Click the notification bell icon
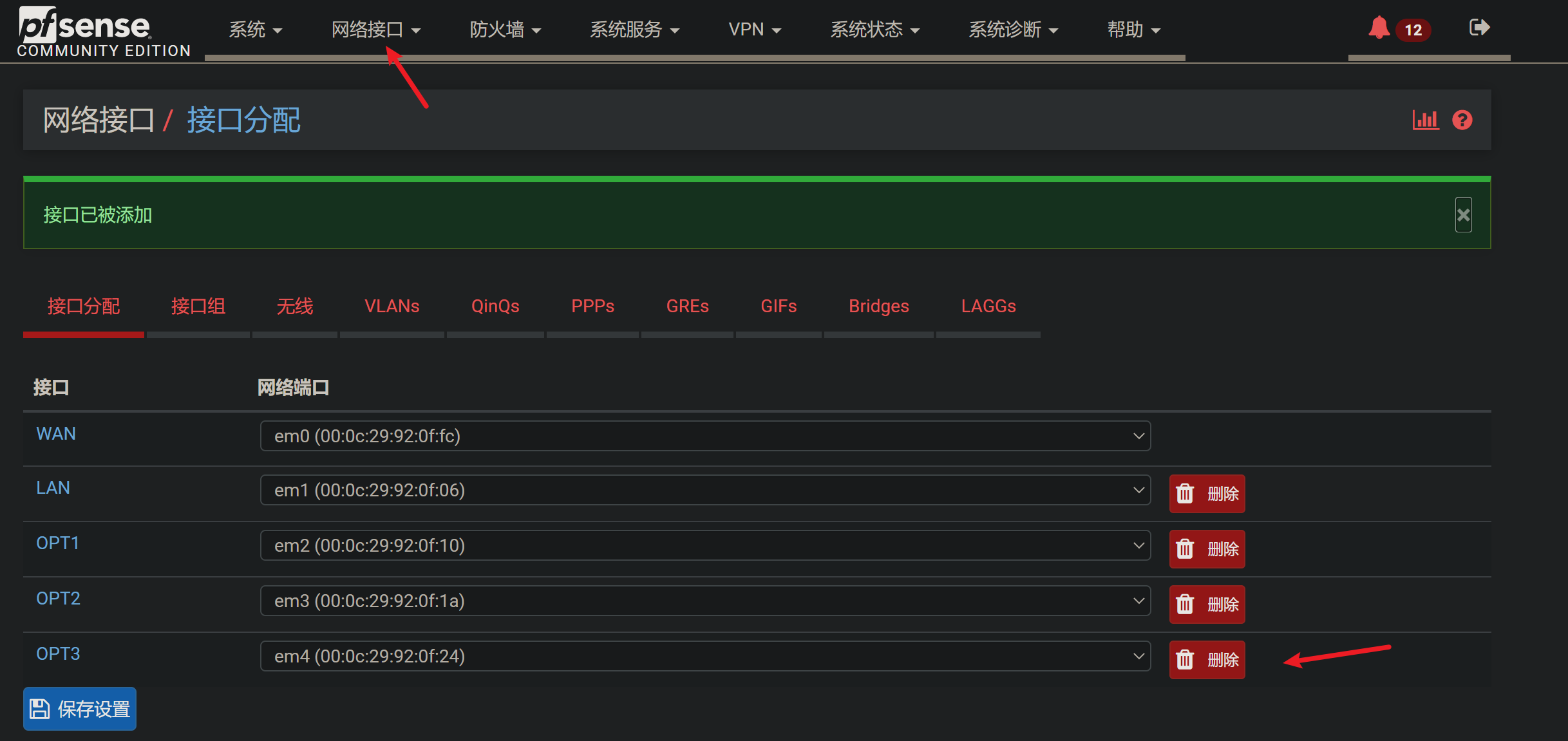1568x741 pixels. (1379, 28)
